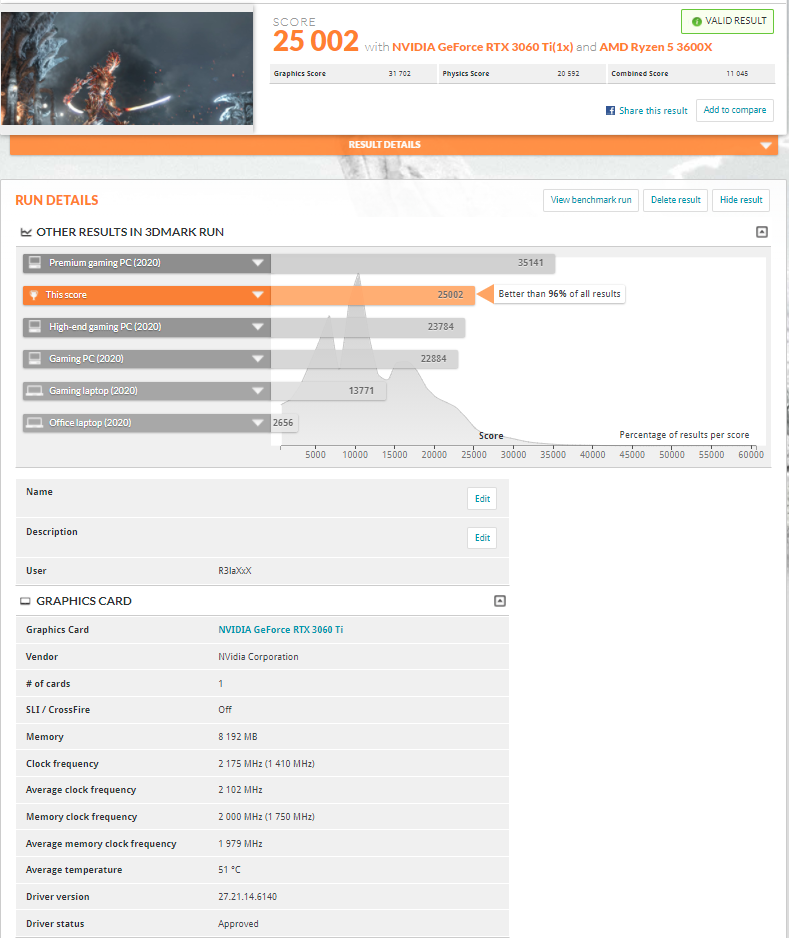Screen dimensions: 789x938
Task: Expand the Gaming laptop (2020) dropdown arrow
Action: [258, 391]
